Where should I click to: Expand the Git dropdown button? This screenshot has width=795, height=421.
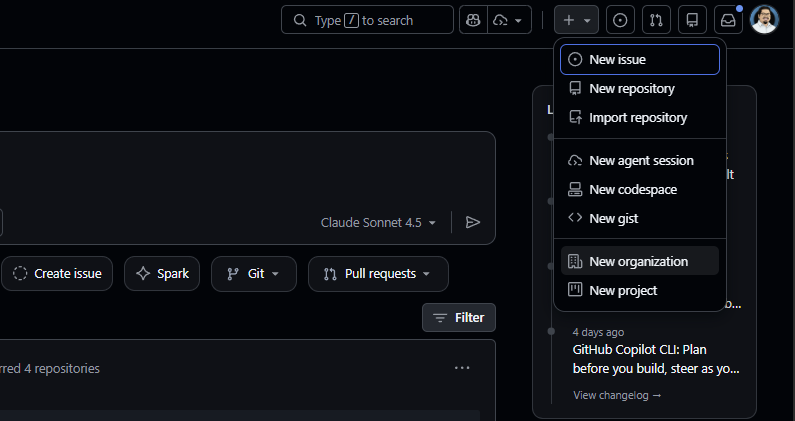click(x=254, y=273)
